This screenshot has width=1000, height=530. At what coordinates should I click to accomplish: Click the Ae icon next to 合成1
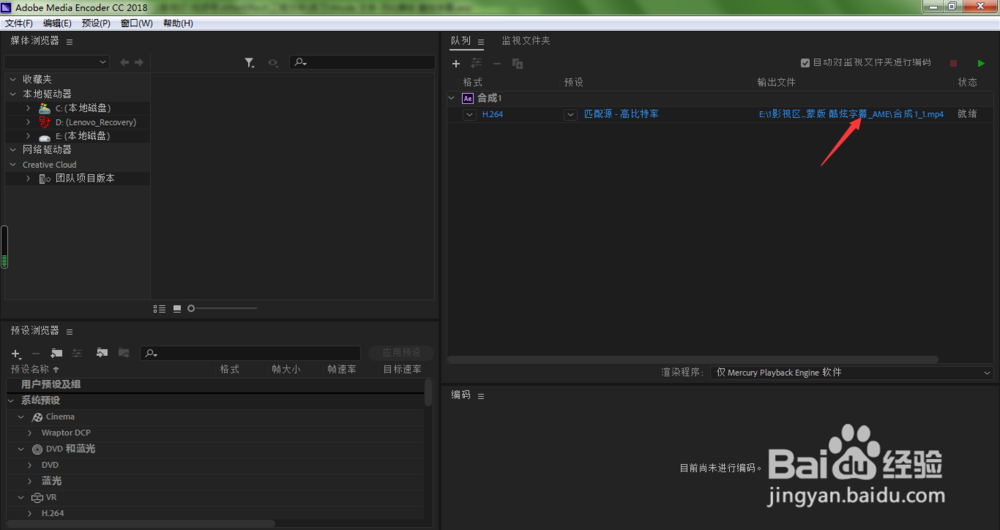[x=467, y=98]
